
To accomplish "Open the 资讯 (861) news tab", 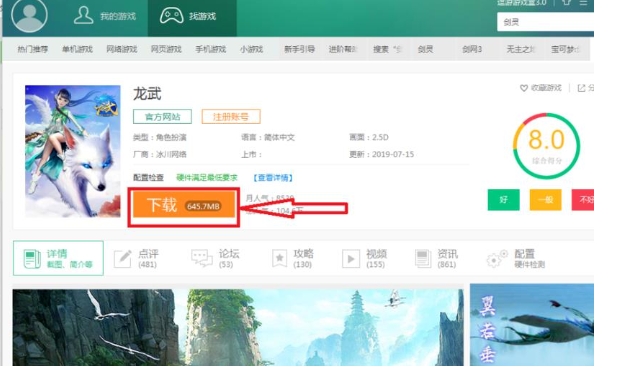I will 436,258.
